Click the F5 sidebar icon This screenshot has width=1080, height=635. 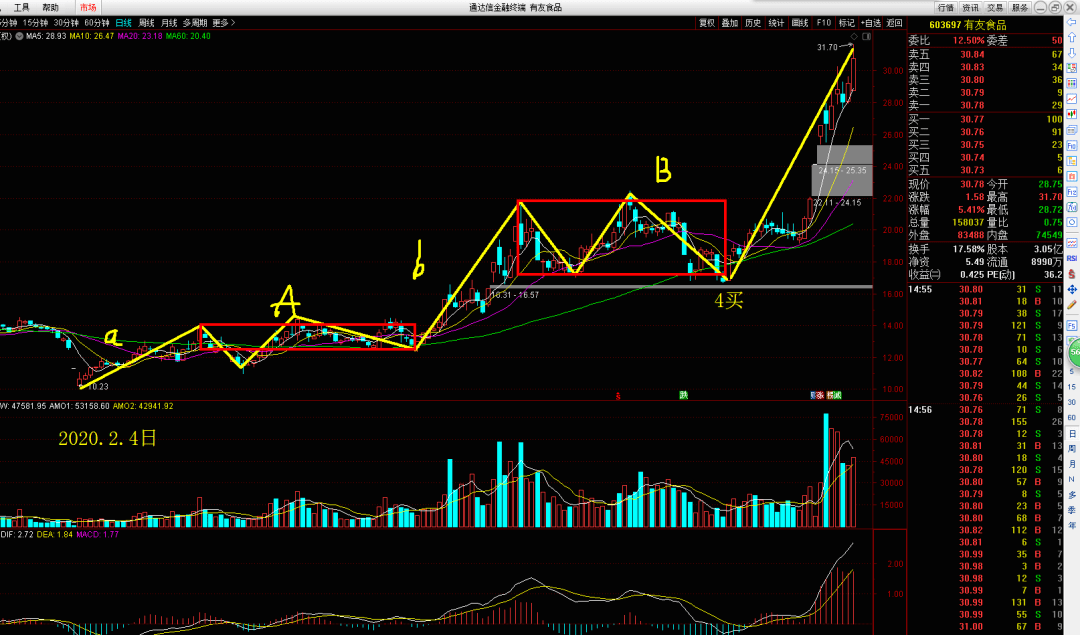[1072, 325]
